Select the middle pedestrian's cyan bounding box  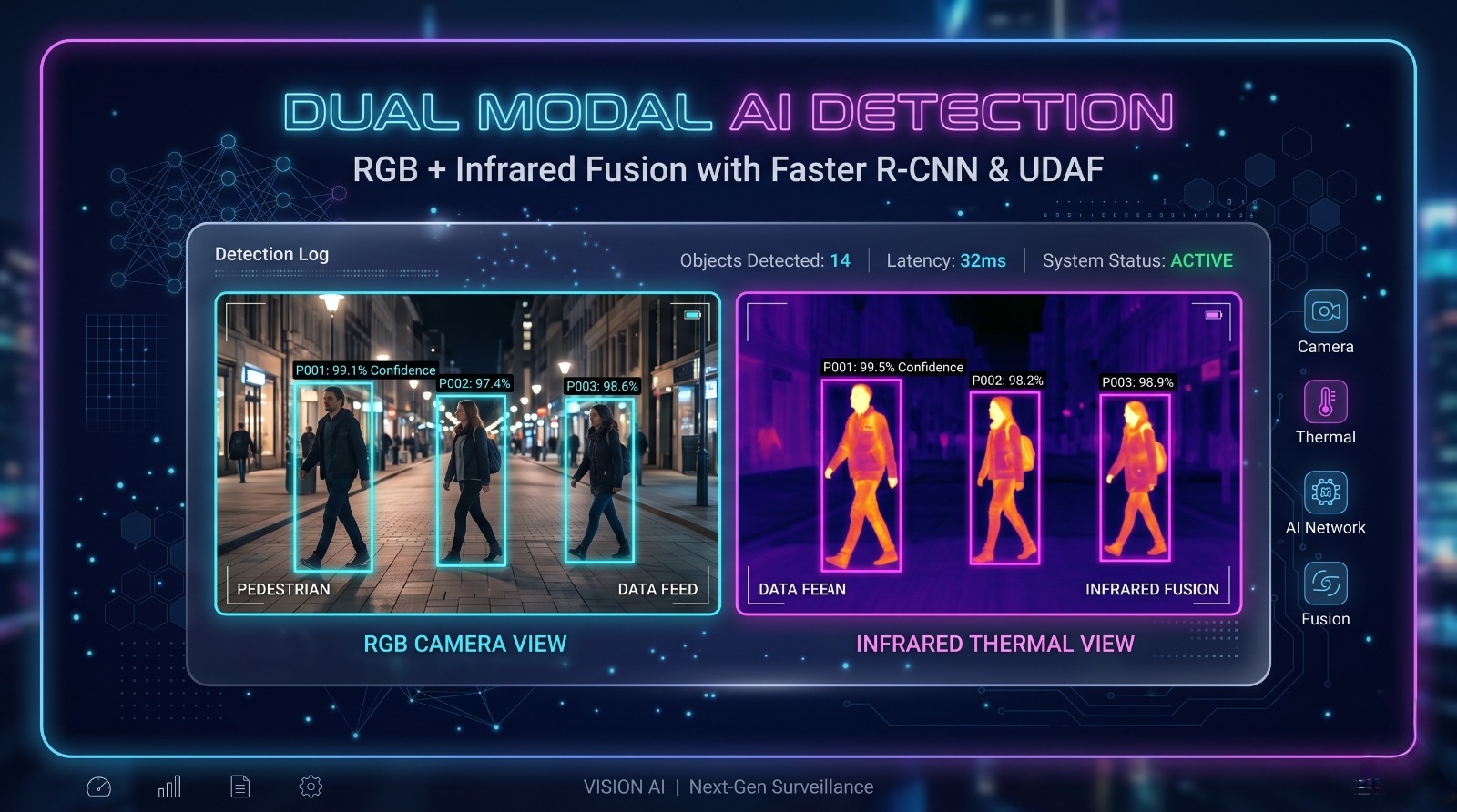point(471,480)
